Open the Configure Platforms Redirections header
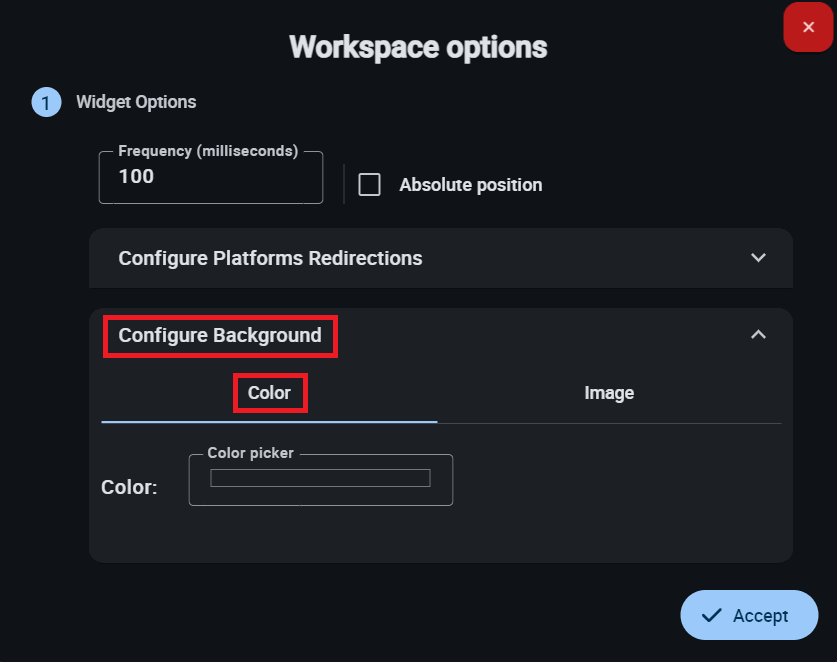 click(270, 258)
